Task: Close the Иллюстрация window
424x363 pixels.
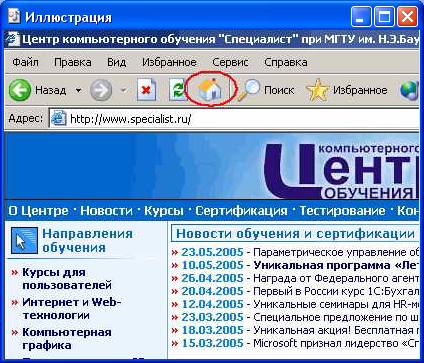Action: pyautogui.click(x=407, y=17)
